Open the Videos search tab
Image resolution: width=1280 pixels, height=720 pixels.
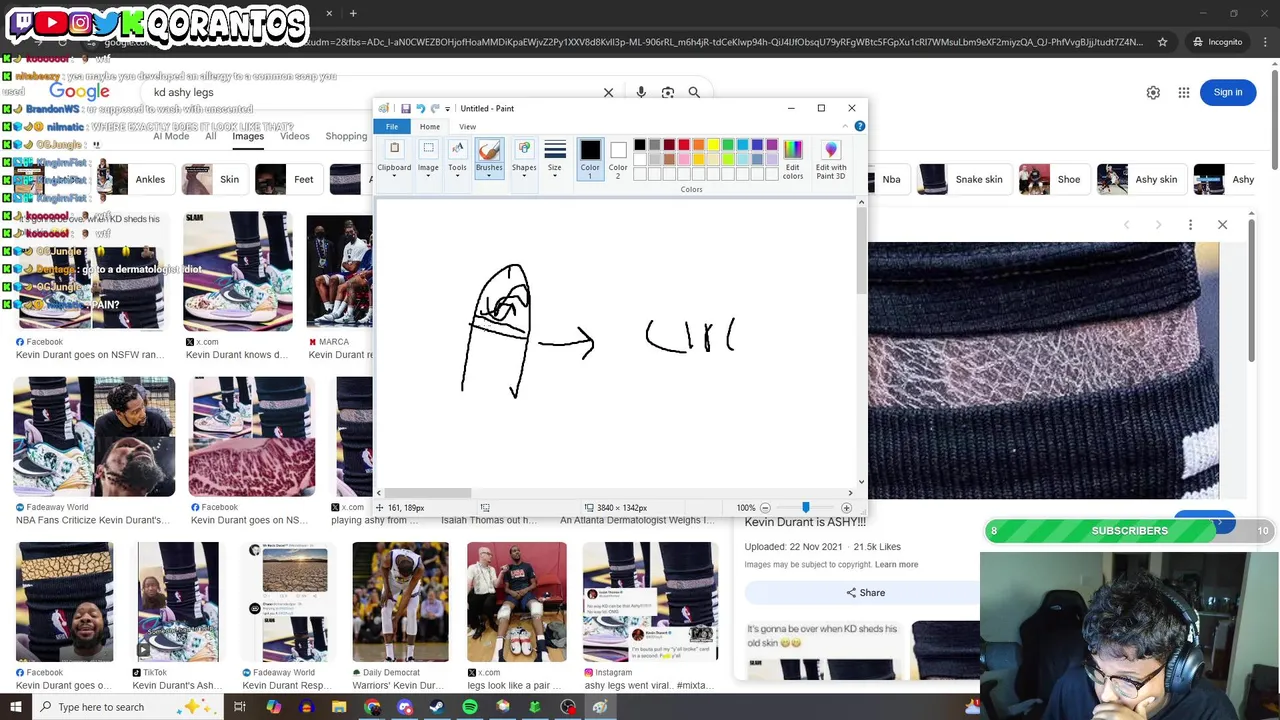click(x=295, y=136)
